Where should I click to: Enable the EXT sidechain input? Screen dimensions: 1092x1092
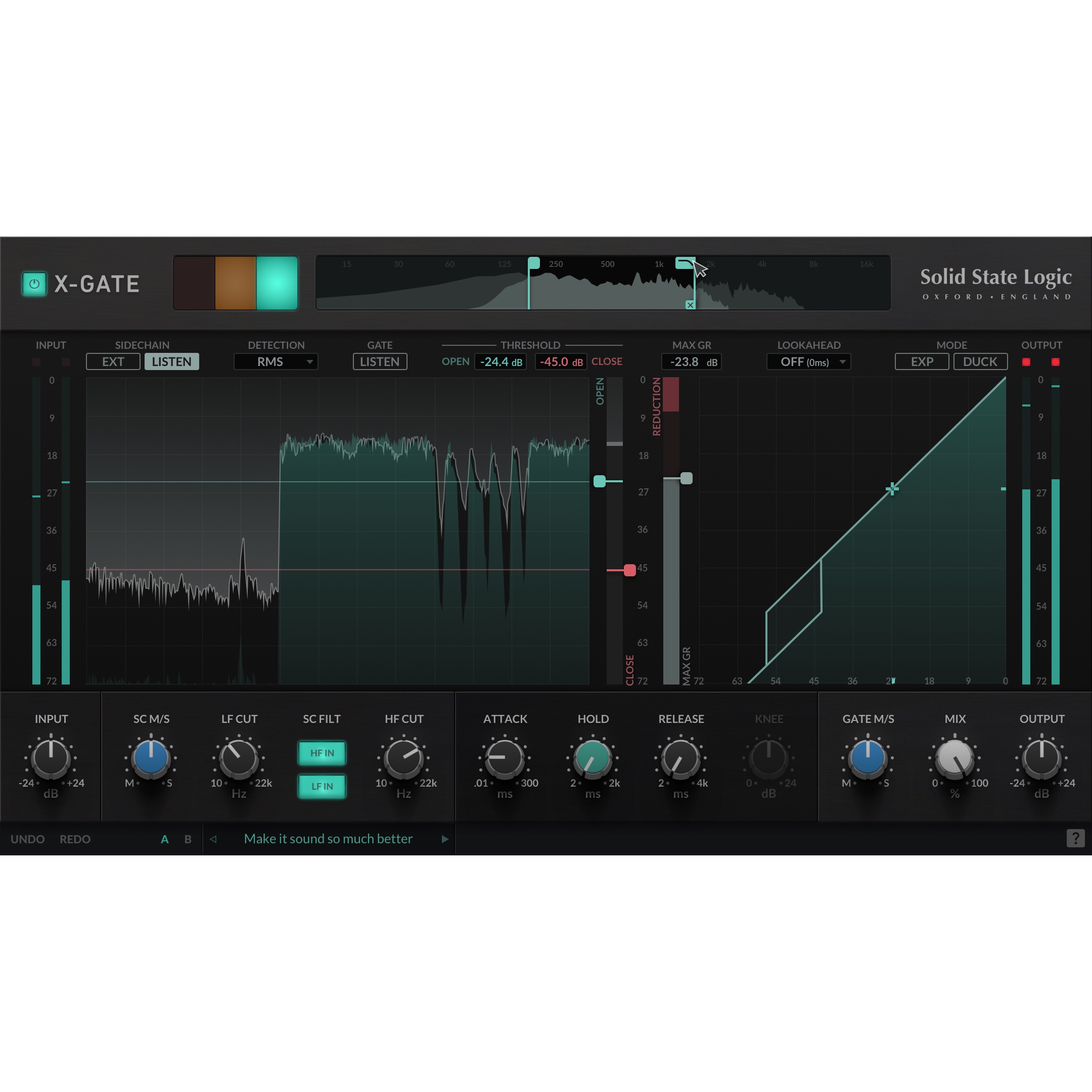[x=112, y=362]
